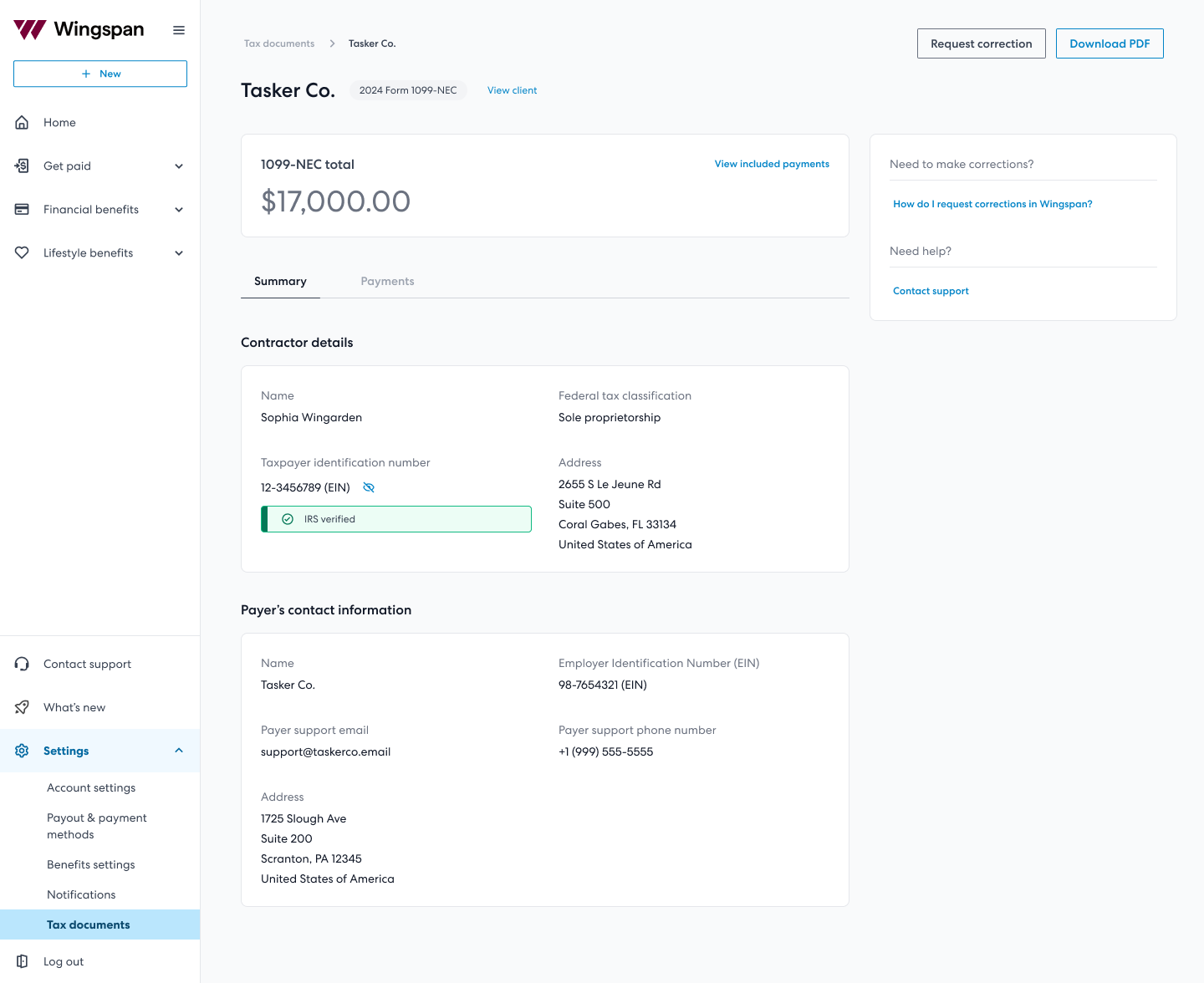This screenshot has height=983, width=1204.
Task: Click the IRS verified status banner
Action: pos(396,519)
